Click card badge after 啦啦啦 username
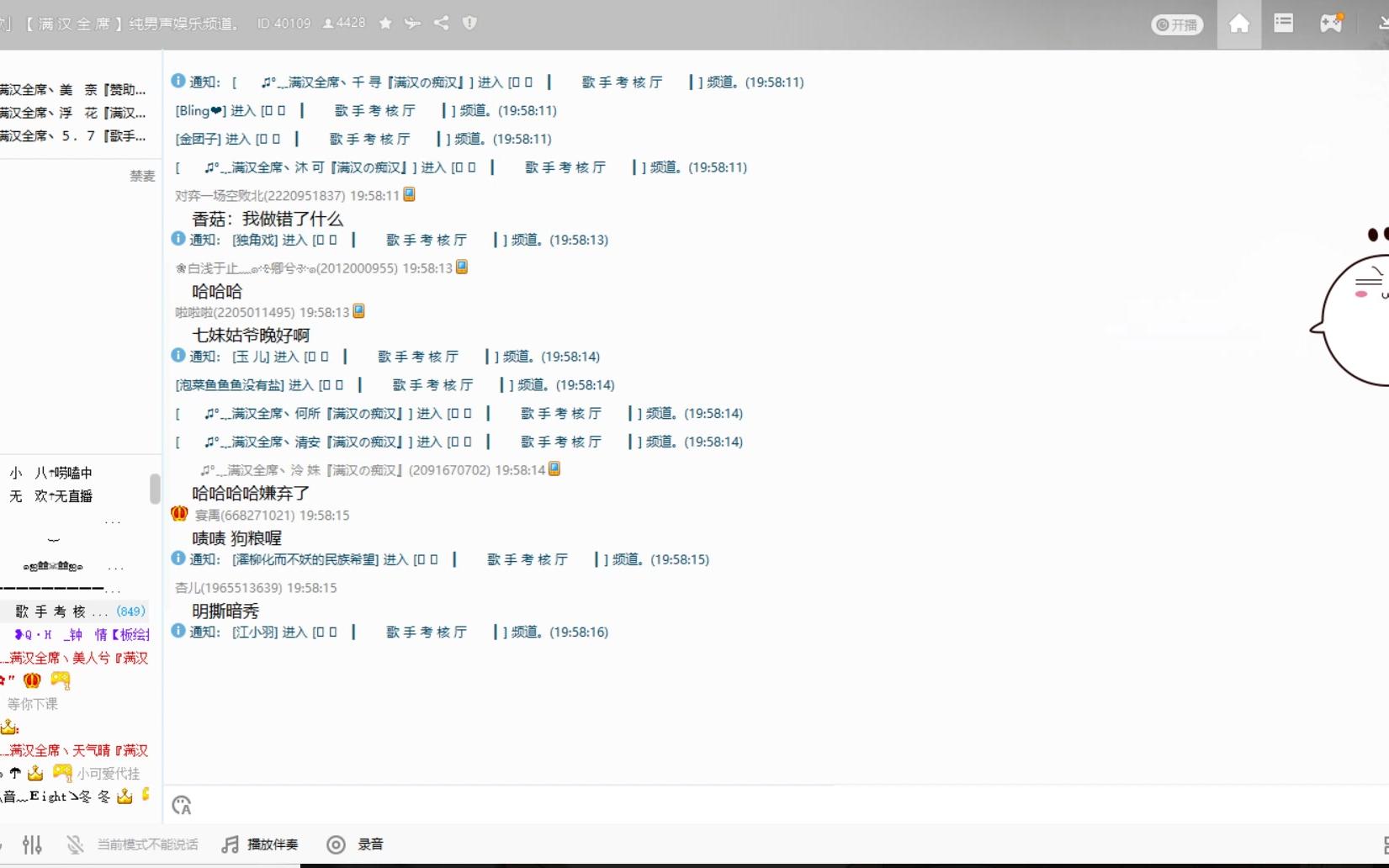This screenshot has width=1389, height=868. [359, 311]
